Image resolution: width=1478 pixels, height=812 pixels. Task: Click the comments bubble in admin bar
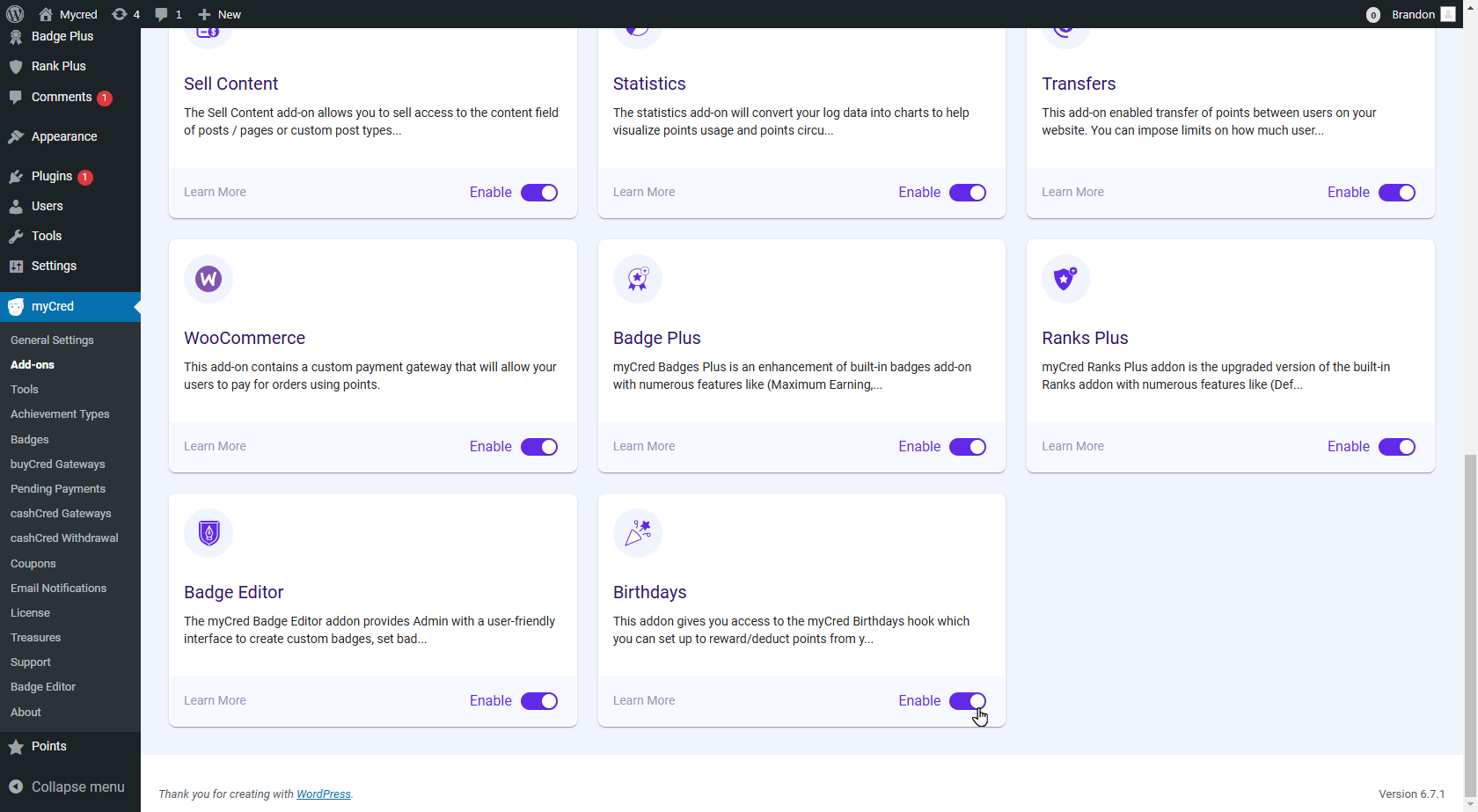[168, 14]
